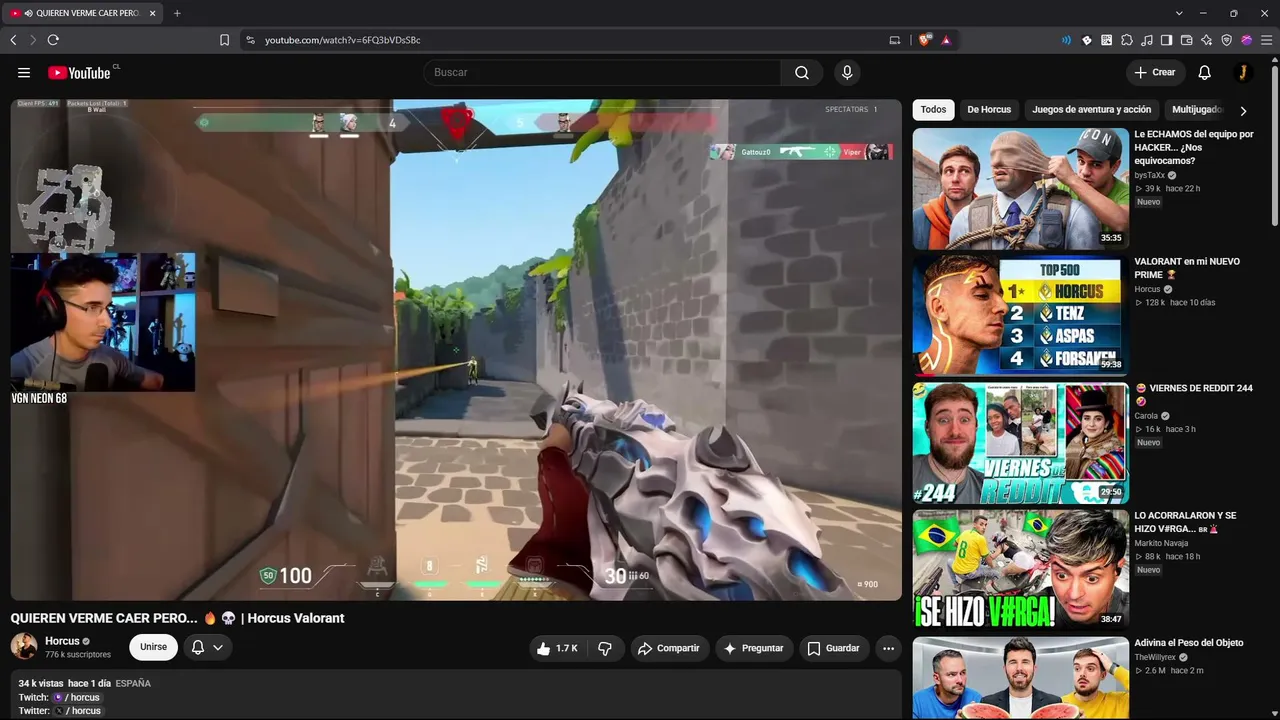The height and width of the screenshot is (720, 1280).
Task: Open the QR code extension
Action: [1107, 40]
